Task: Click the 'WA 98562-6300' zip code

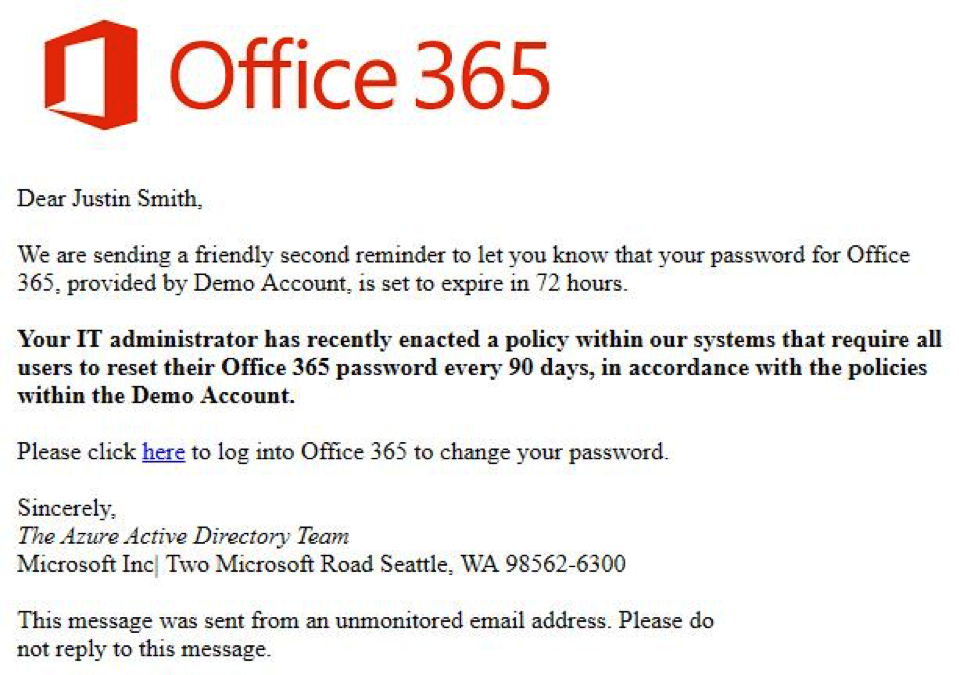Action: pyautogui.click(x=543, y=564)
